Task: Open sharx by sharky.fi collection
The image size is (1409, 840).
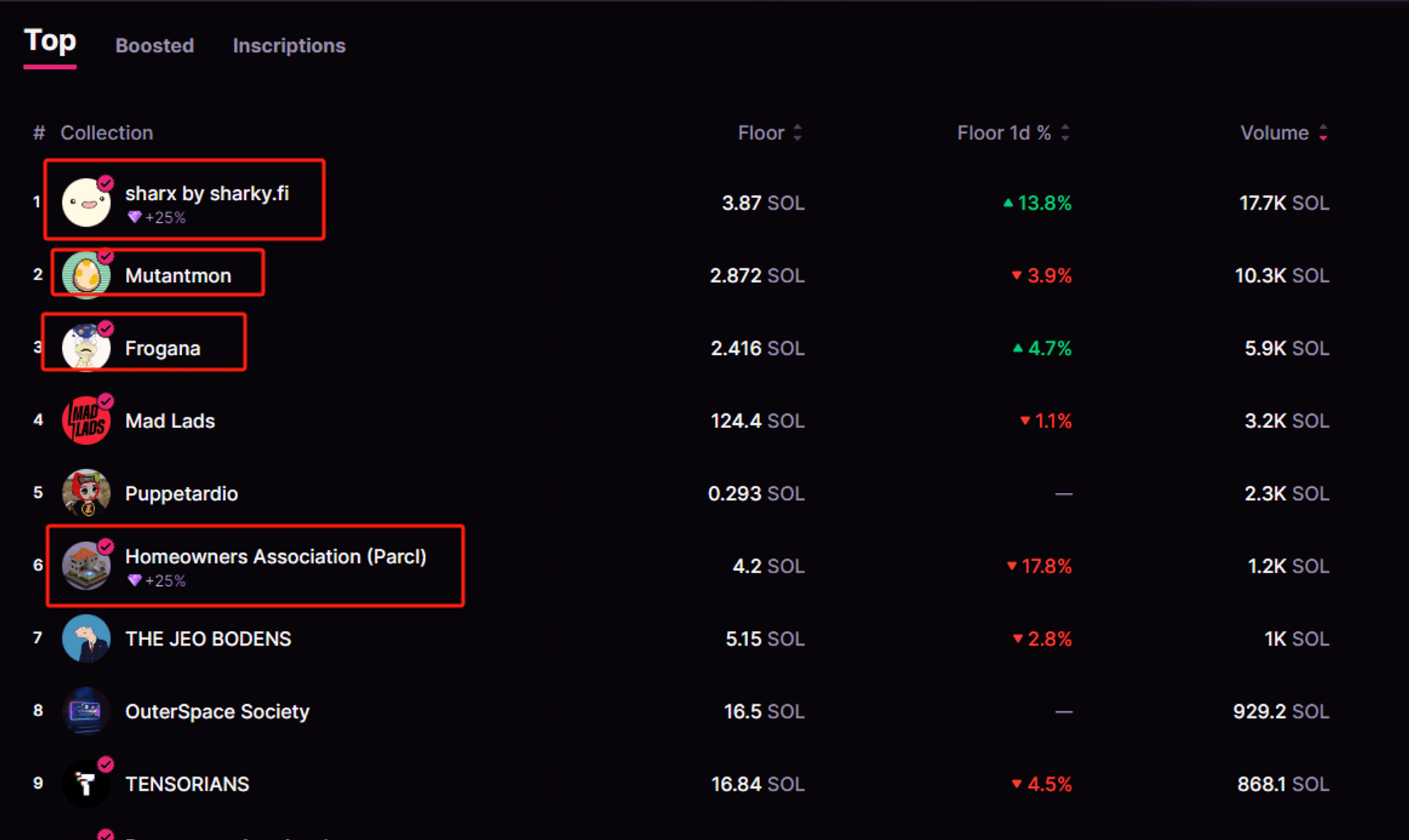Action: tap(207, 194)
